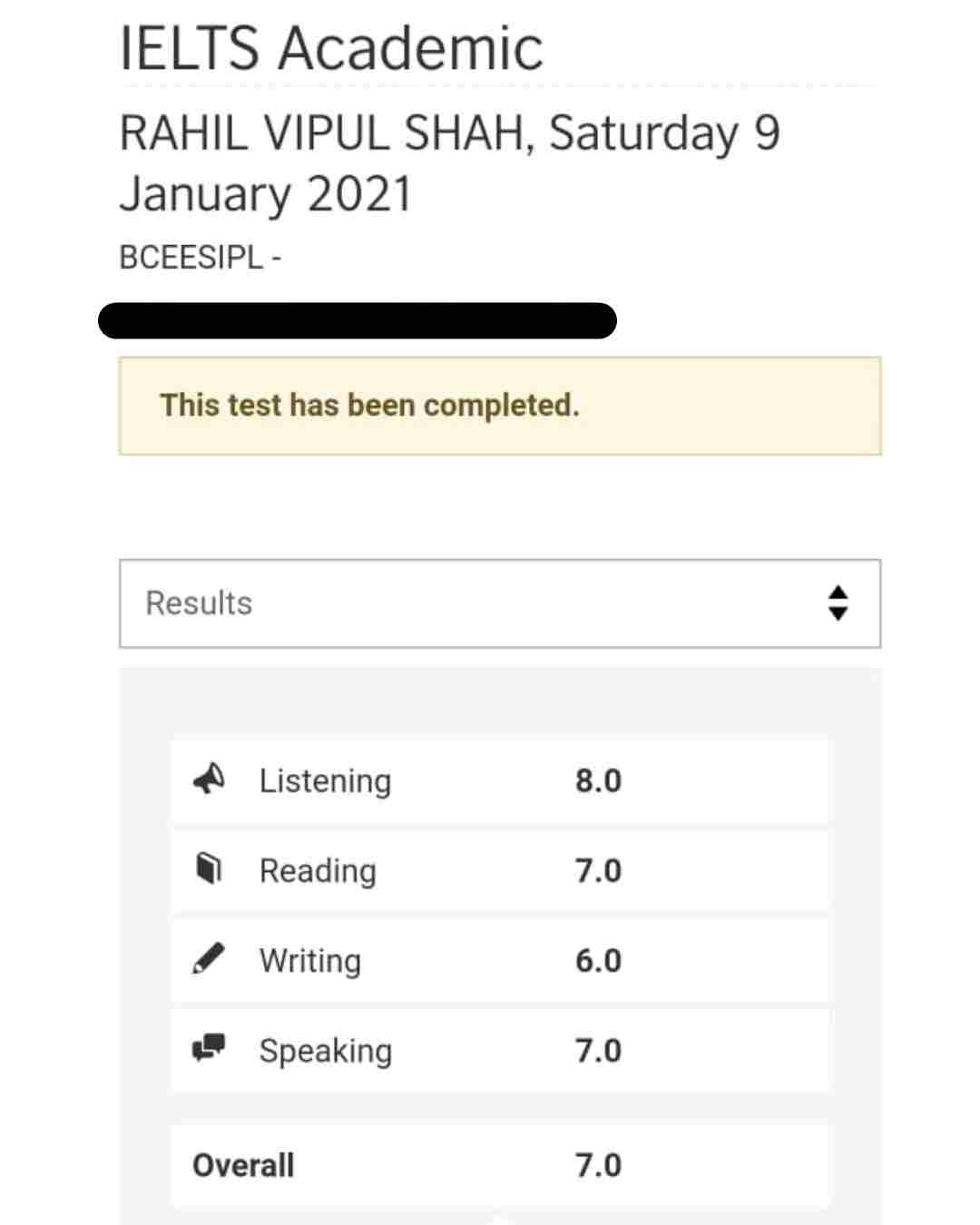Click the Reading book icon
The width and height of the screenshot is (980, 1225).
tap(209, 868)
